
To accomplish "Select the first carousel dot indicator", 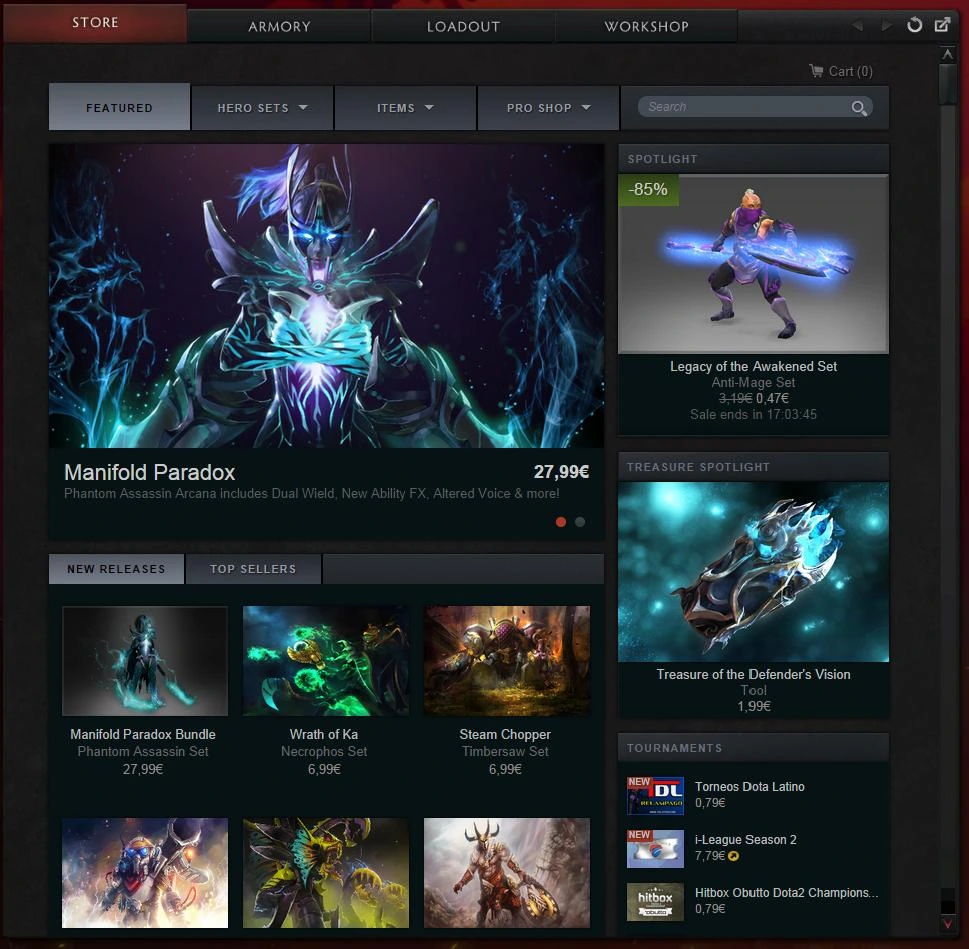I will pos(561,522).
